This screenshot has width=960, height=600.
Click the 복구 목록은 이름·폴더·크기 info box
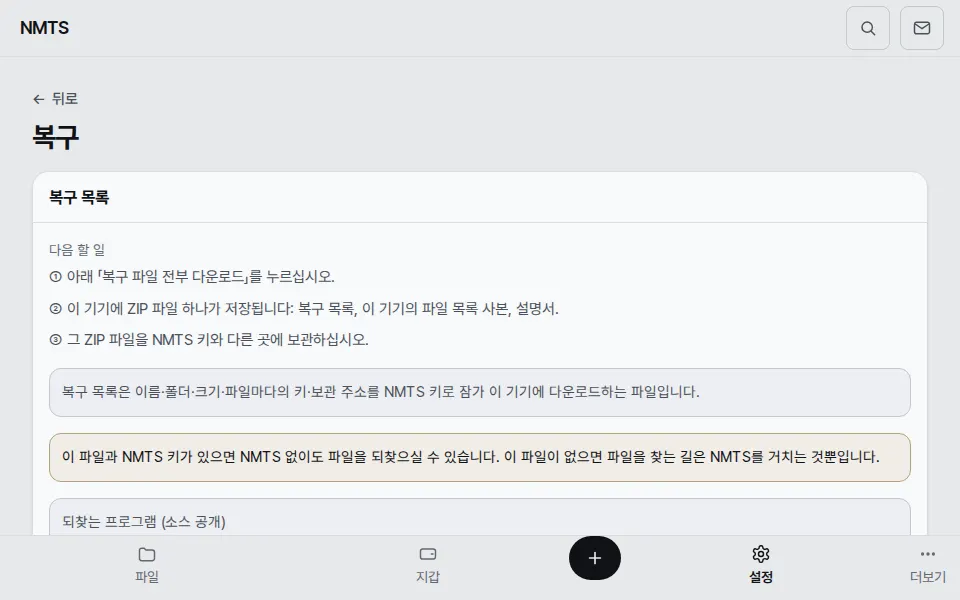[479, 392]
